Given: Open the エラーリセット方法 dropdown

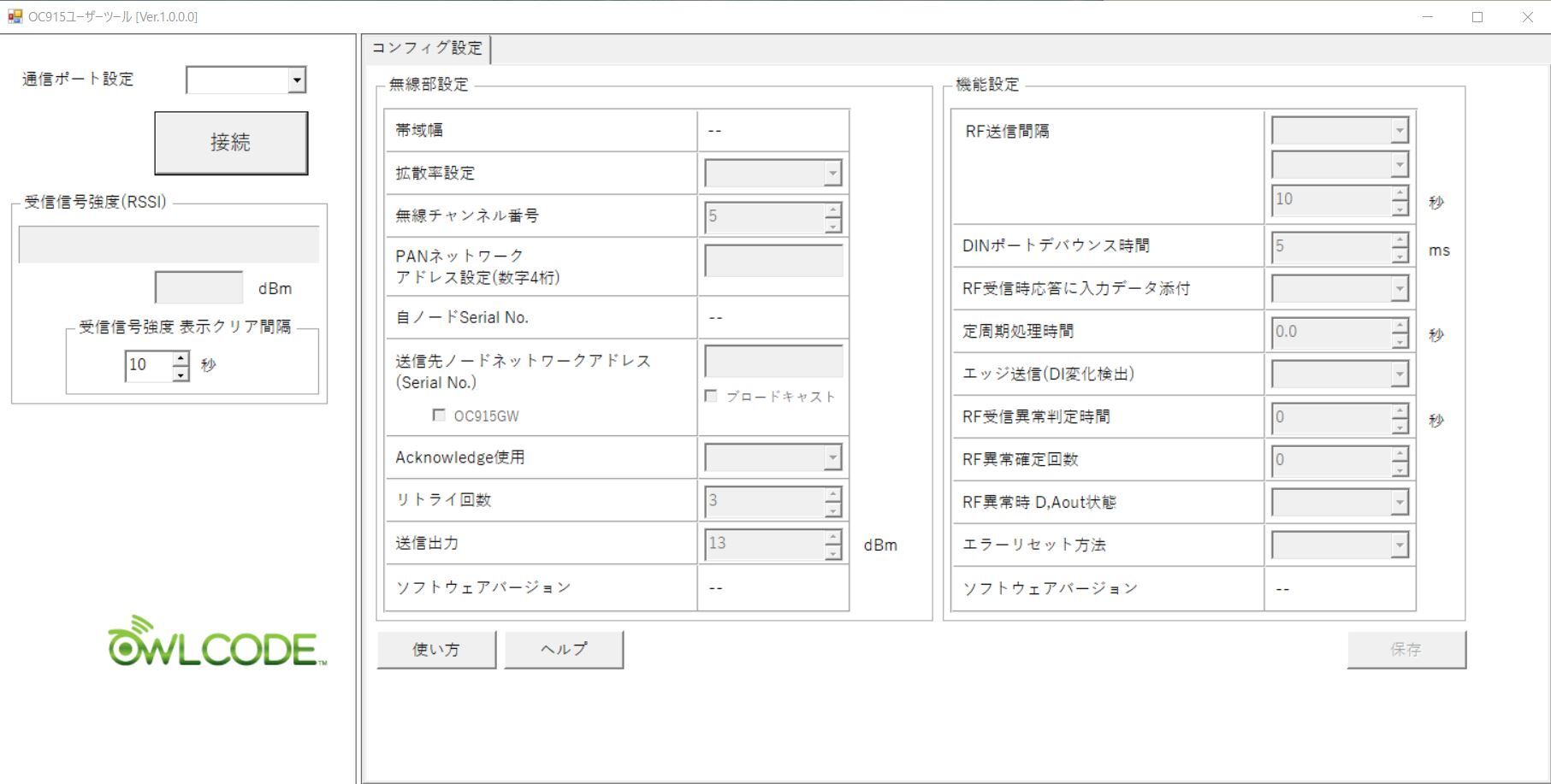Looking at the screenshot, I should 1400,545.
